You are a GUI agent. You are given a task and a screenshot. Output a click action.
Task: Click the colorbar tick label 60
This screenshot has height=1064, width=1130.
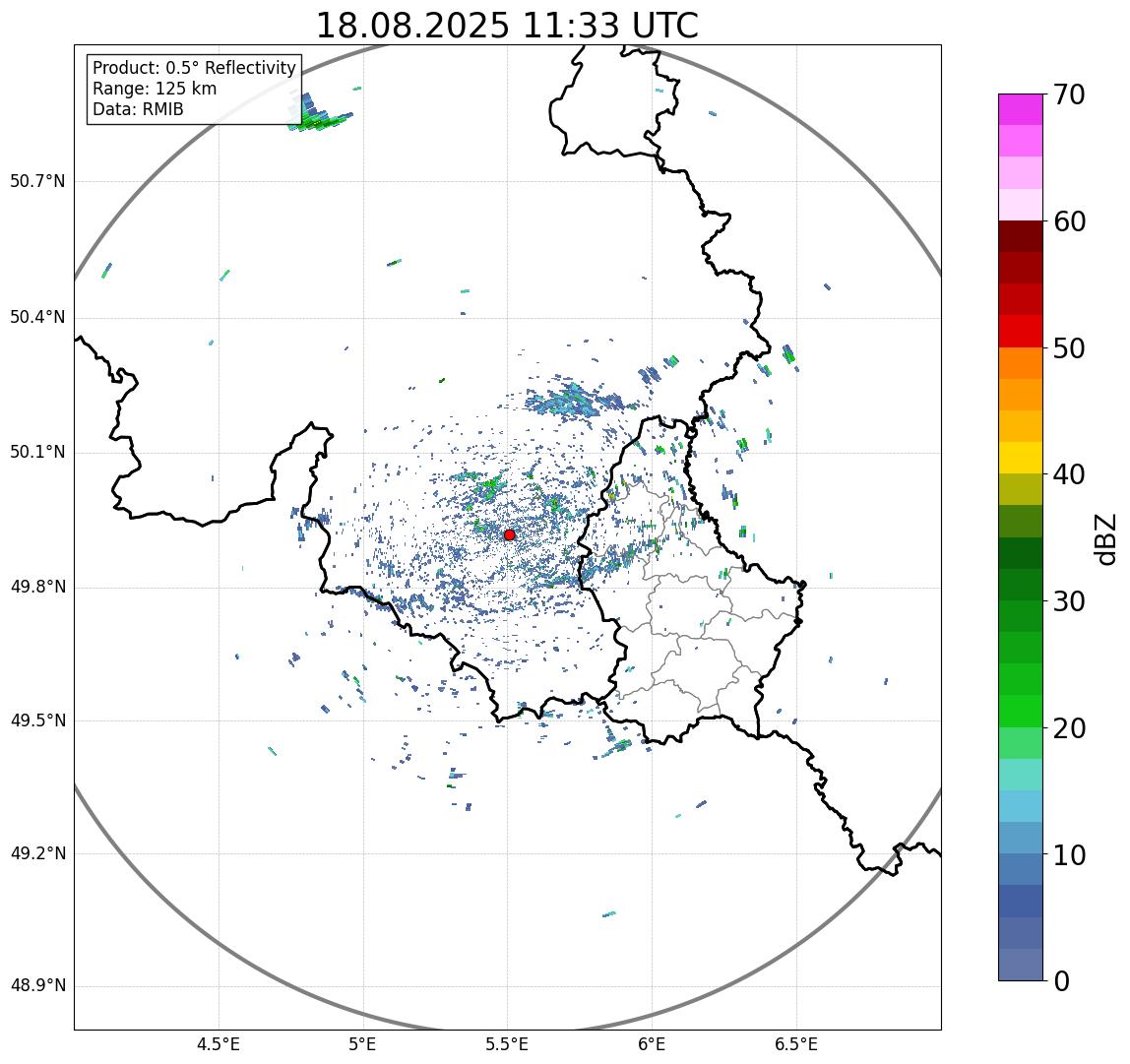click(1069, 222)
